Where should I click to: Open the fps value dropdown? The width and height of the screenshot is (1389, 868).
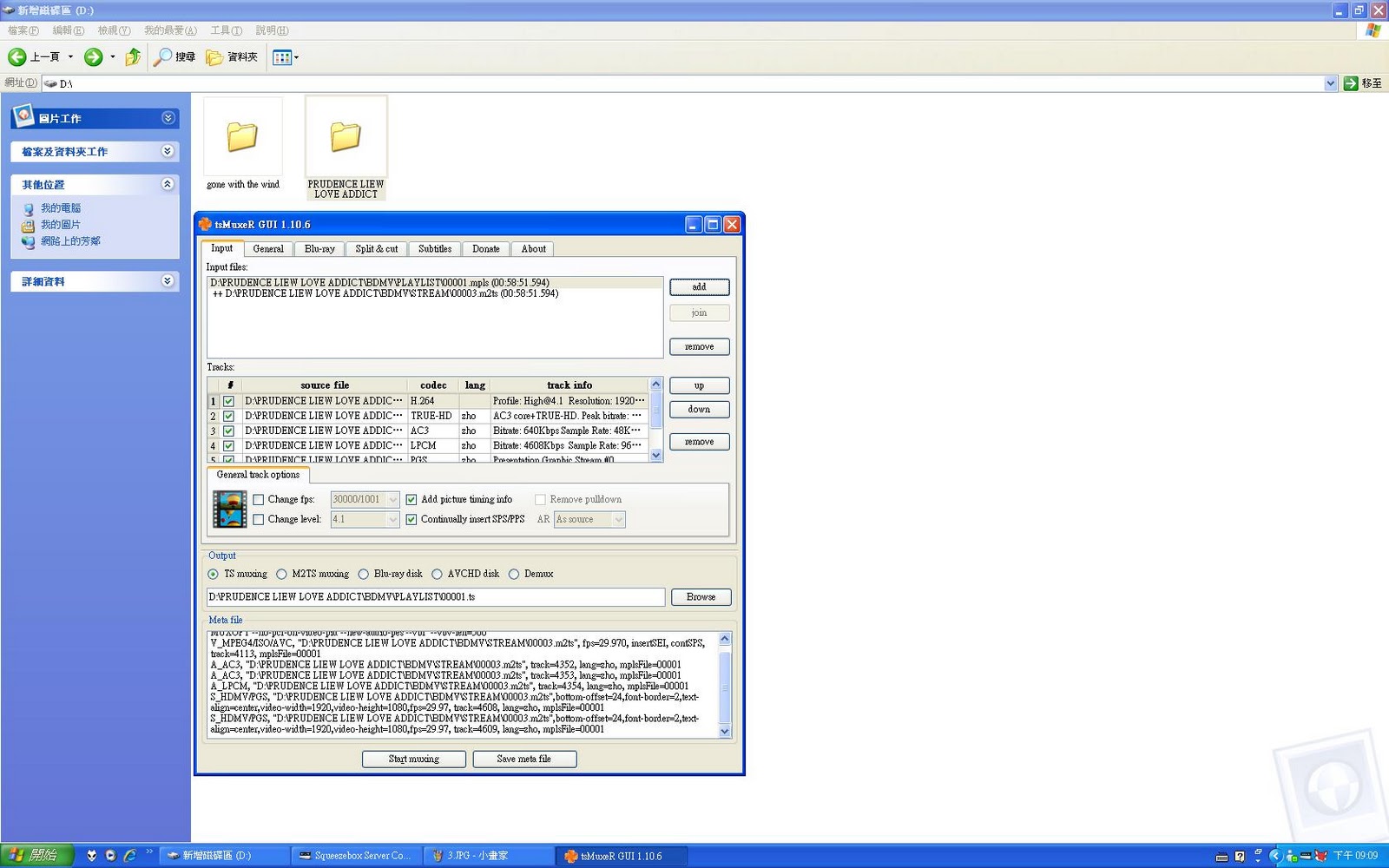(392, 499)
